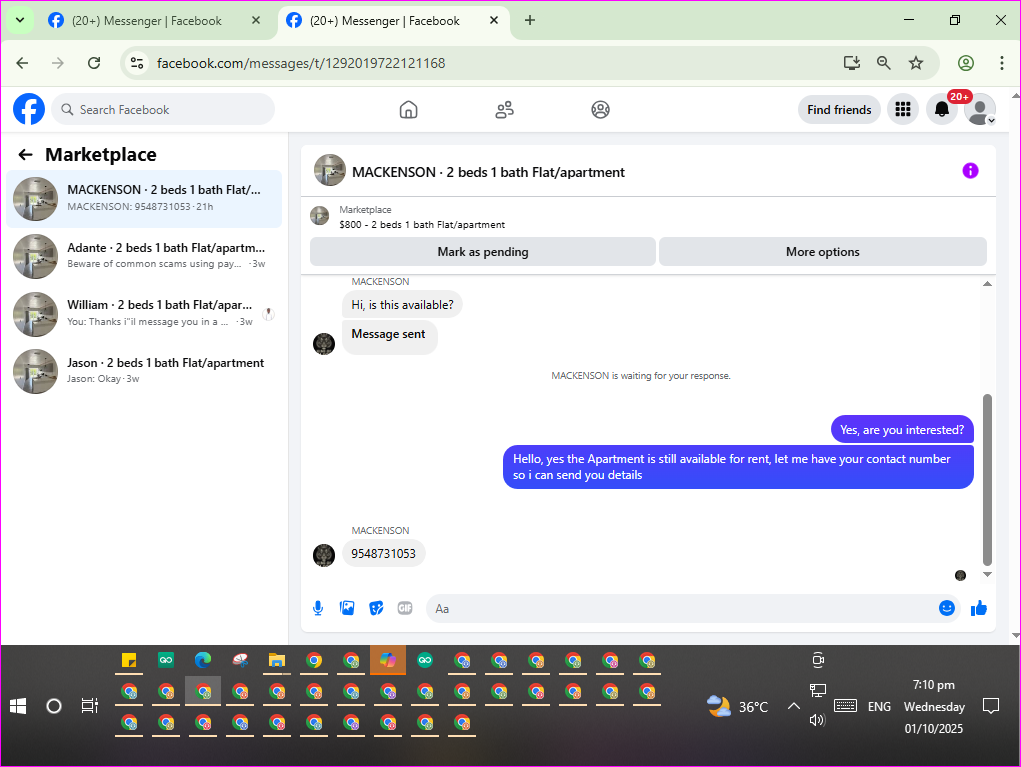Click More options button
Image resolution: width=1021 pixels, height=767 pixels.
click(x=822, y=252)
